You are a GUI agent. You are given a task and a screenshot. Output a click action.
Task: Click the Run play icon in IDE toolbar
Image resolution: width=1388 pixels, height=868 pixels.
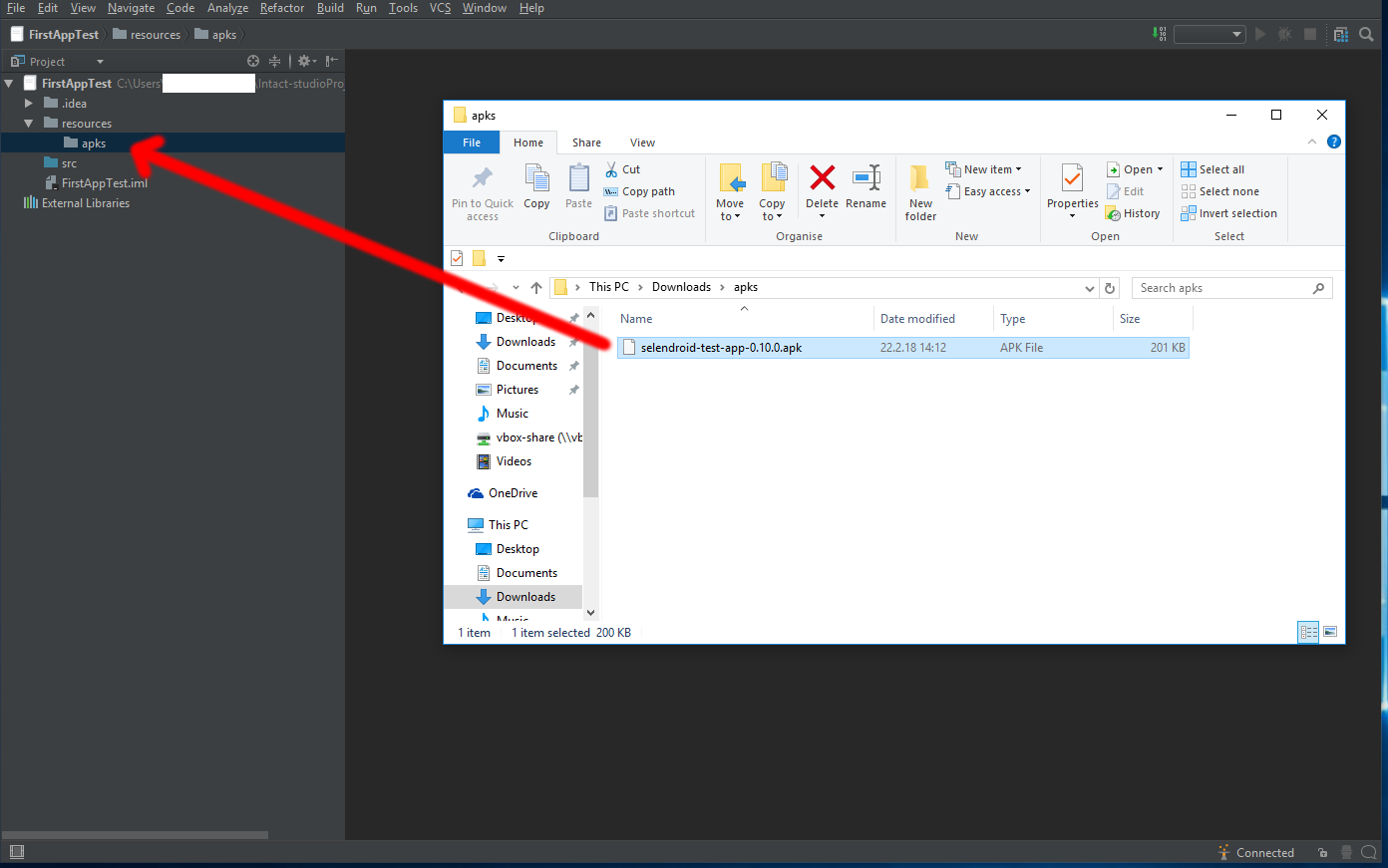tap(1260, 34)
